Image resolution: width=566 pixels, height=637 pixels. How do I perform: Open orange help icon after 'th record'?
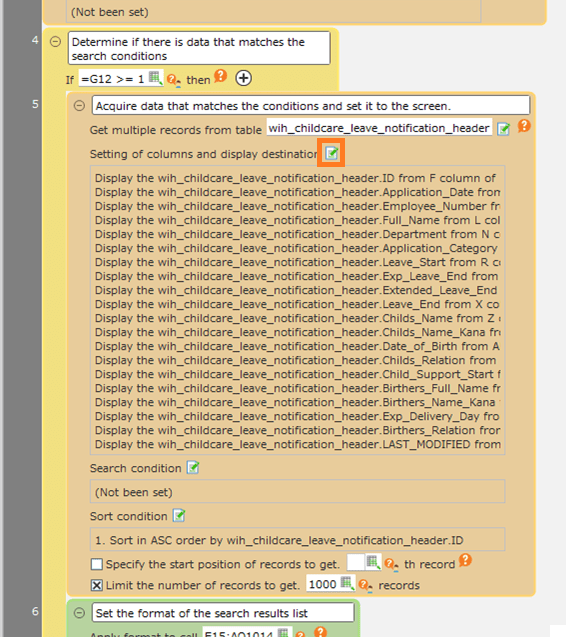pos(465,560)
